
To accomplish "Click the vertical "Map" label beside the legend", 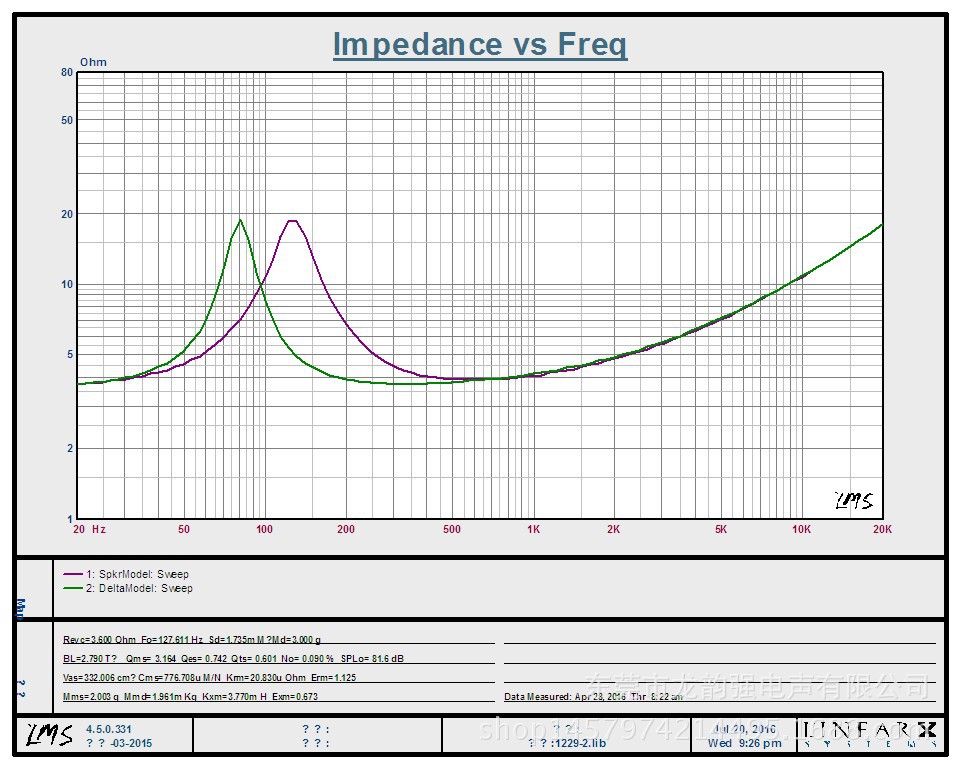I will point(21,609).
